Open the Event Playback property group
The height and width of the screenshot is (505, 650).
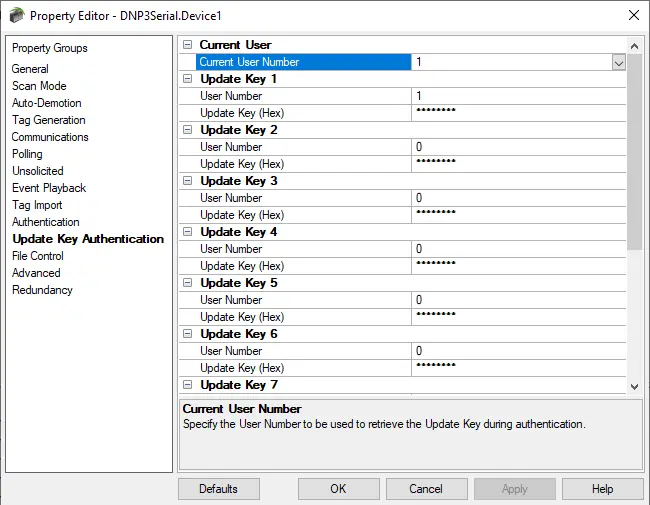click(x=49, y=188)
